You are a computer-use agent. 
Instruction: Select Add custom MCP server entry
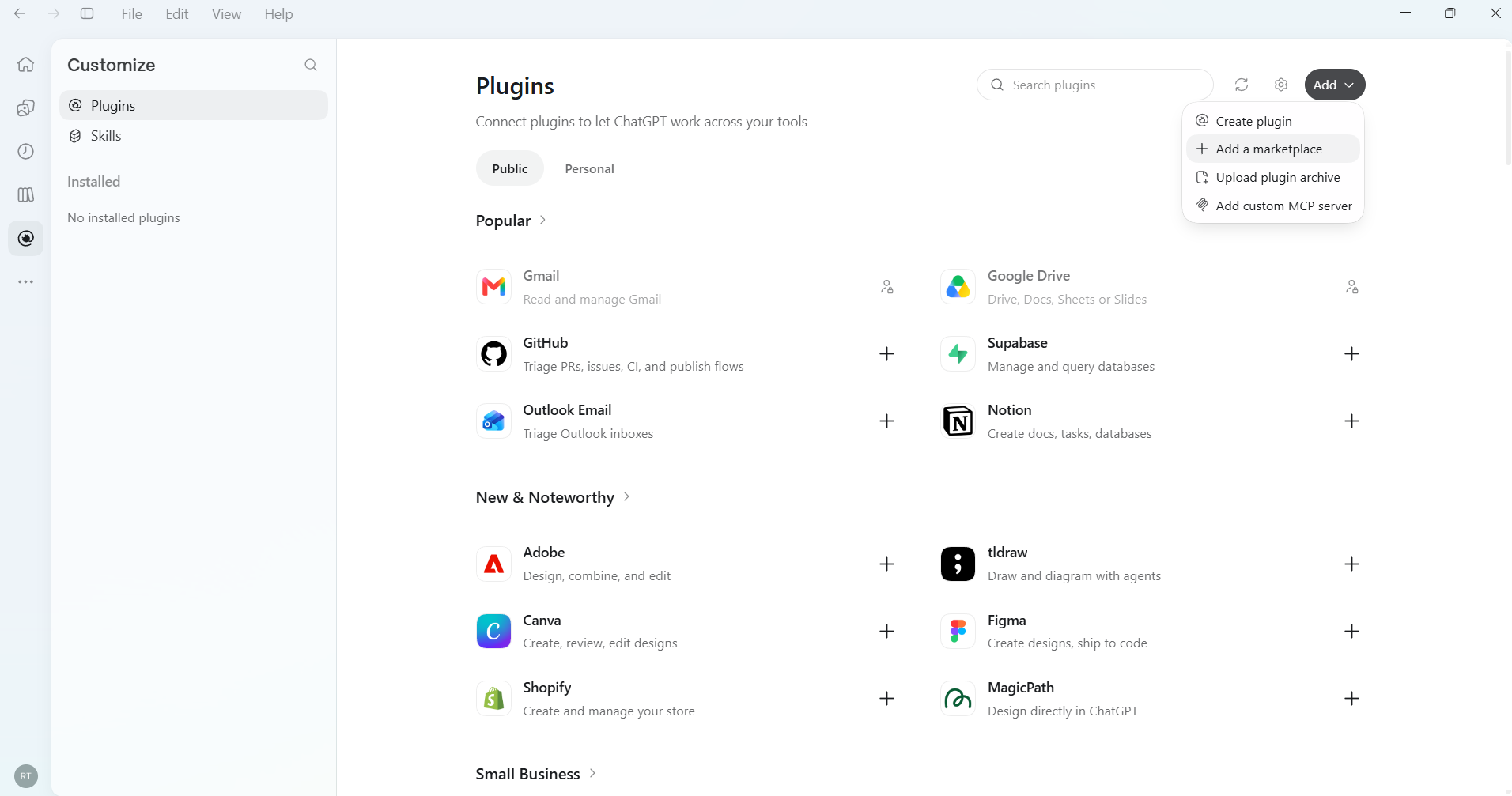coord(1273,206)
